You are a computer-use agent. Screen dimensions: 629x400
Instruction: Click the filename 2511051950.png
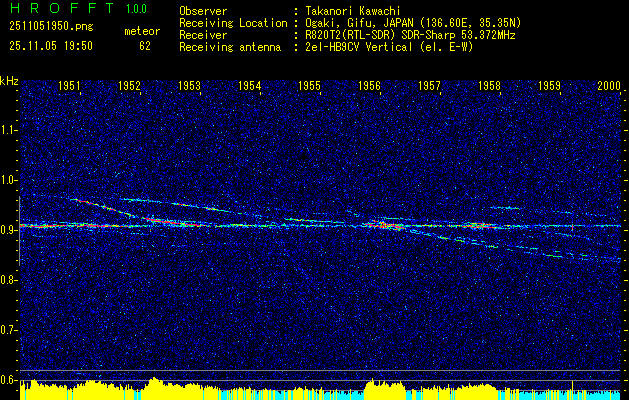point(51,27)
